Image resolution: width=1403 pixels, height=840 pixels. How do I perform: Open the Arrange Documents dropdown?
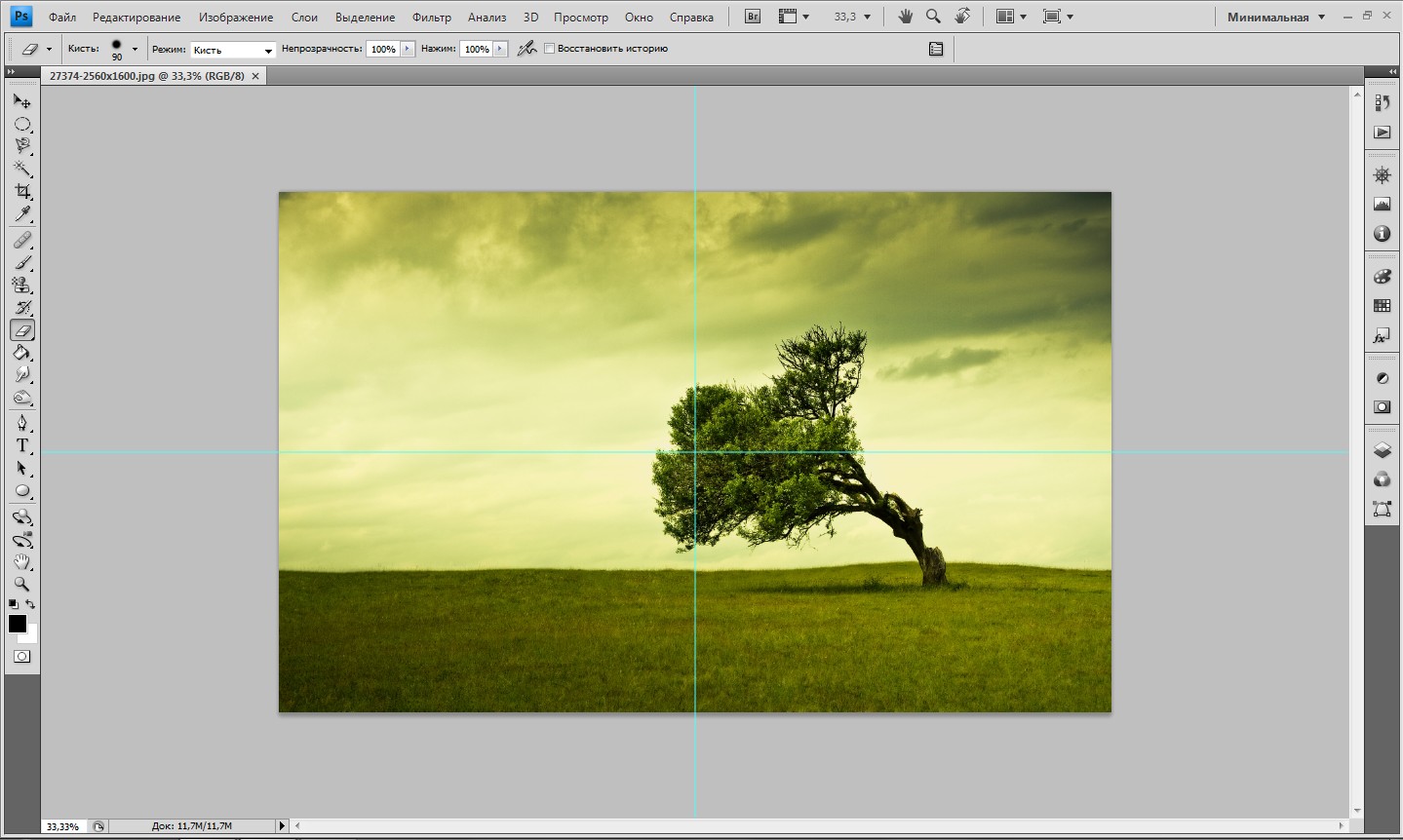tap(1011, 17)
